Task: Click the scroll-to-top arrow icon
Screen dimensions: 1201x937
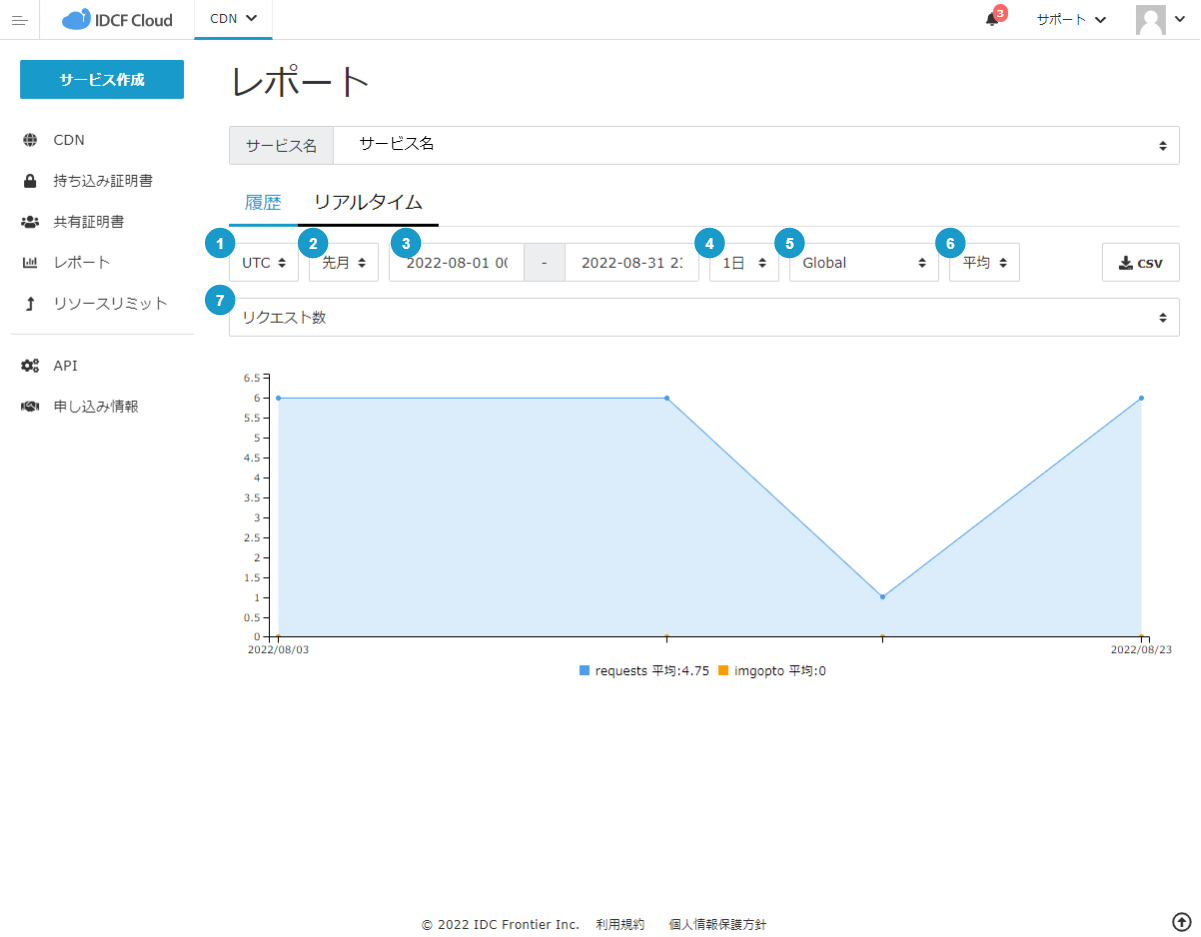Action: (x=1181, y=921)
